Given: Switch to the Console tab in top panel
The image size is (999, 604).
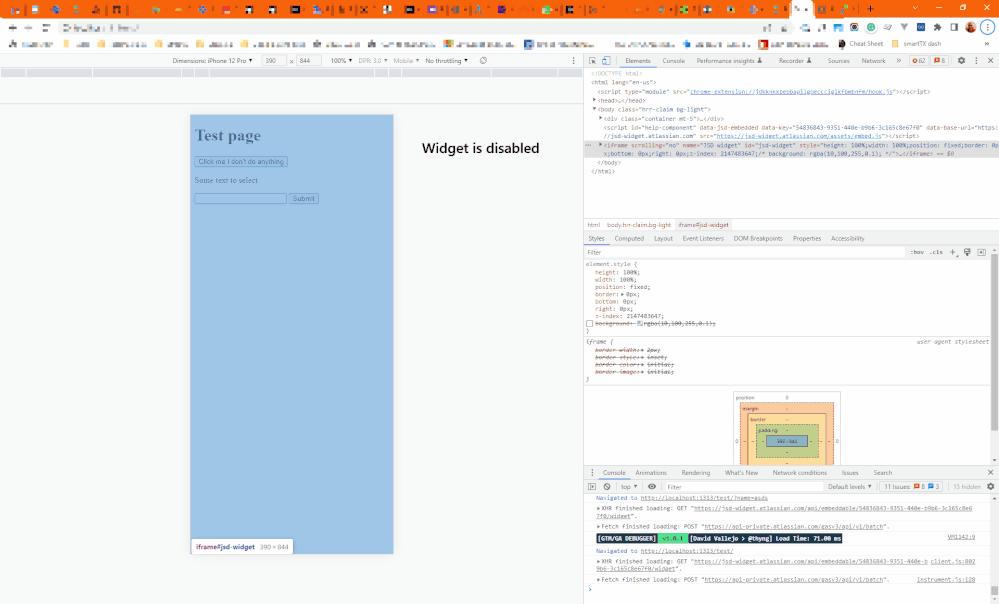Looking at the screenshot, I should point(673,61).
